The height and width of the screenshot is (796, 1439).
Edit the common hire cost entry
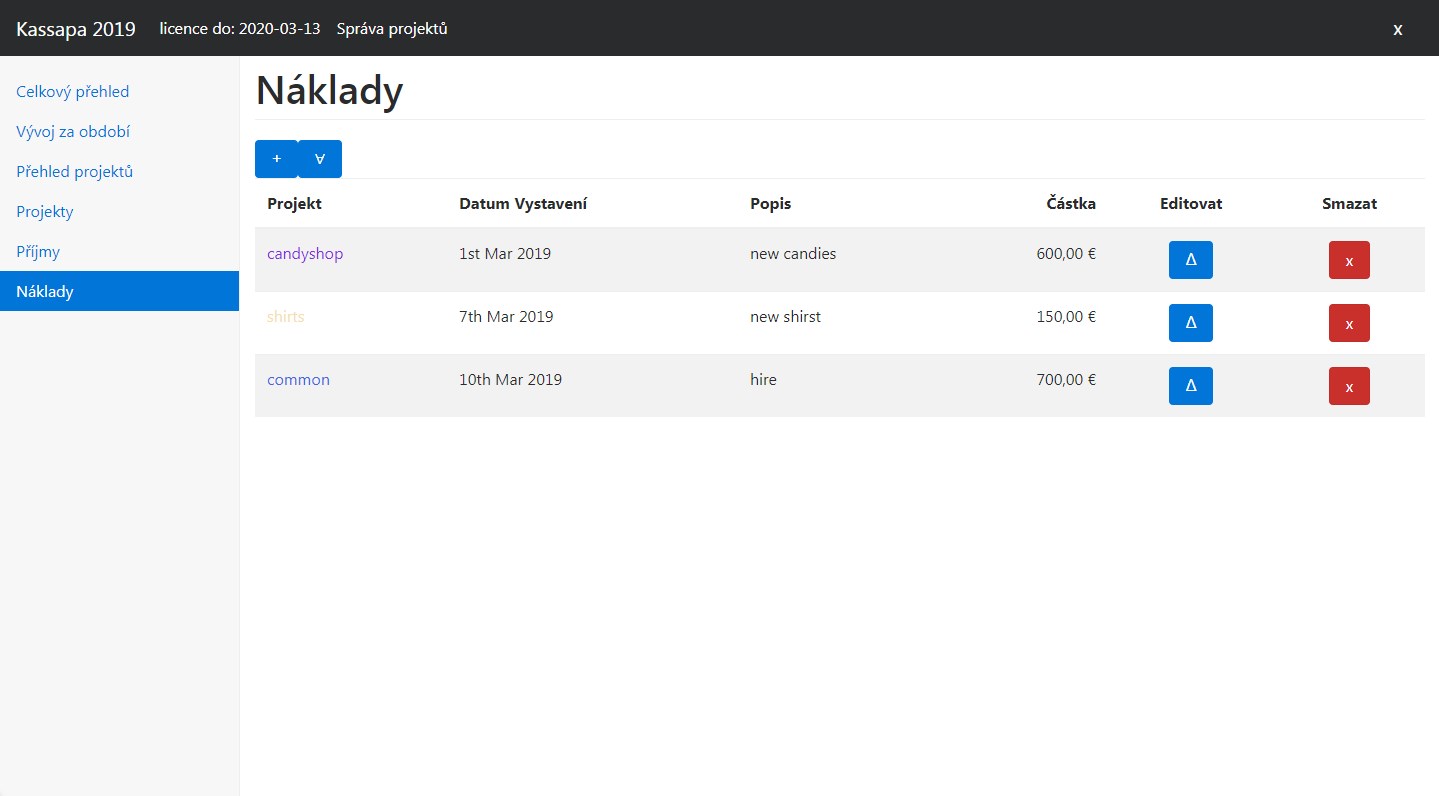coord(1190,386)
